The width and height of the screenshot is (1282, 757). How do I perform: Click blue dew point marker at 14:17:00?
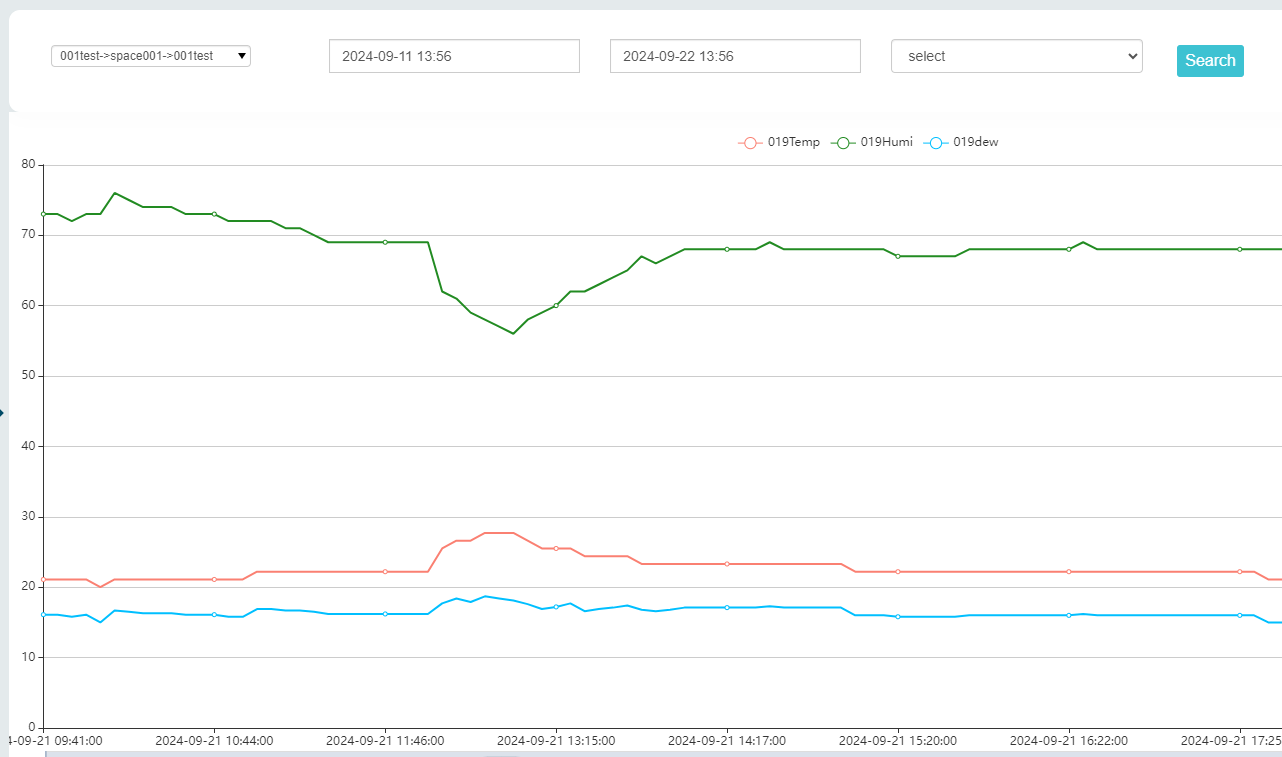coord(727,607)
